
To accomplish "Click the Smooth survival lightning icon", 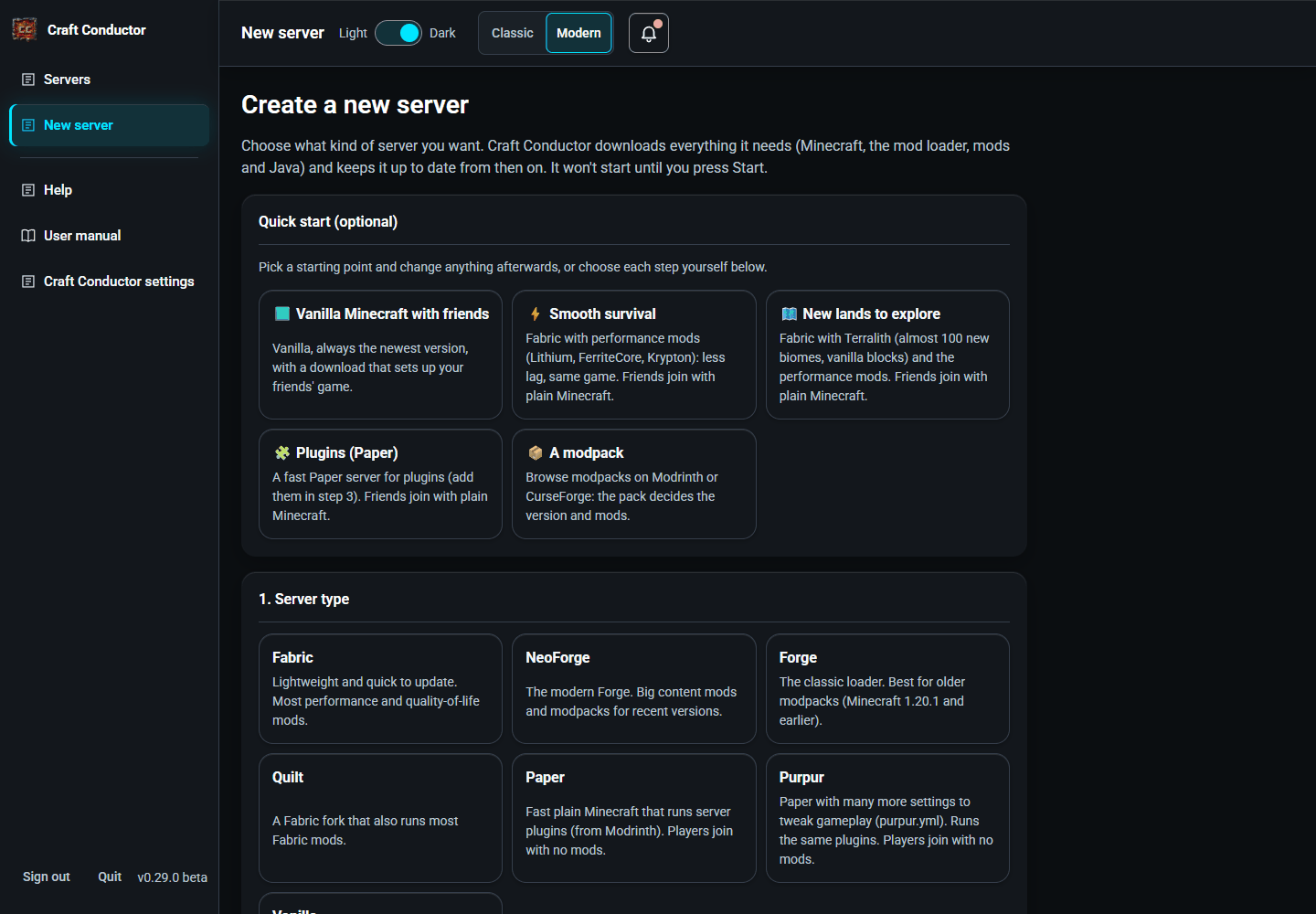I will 536,314.
